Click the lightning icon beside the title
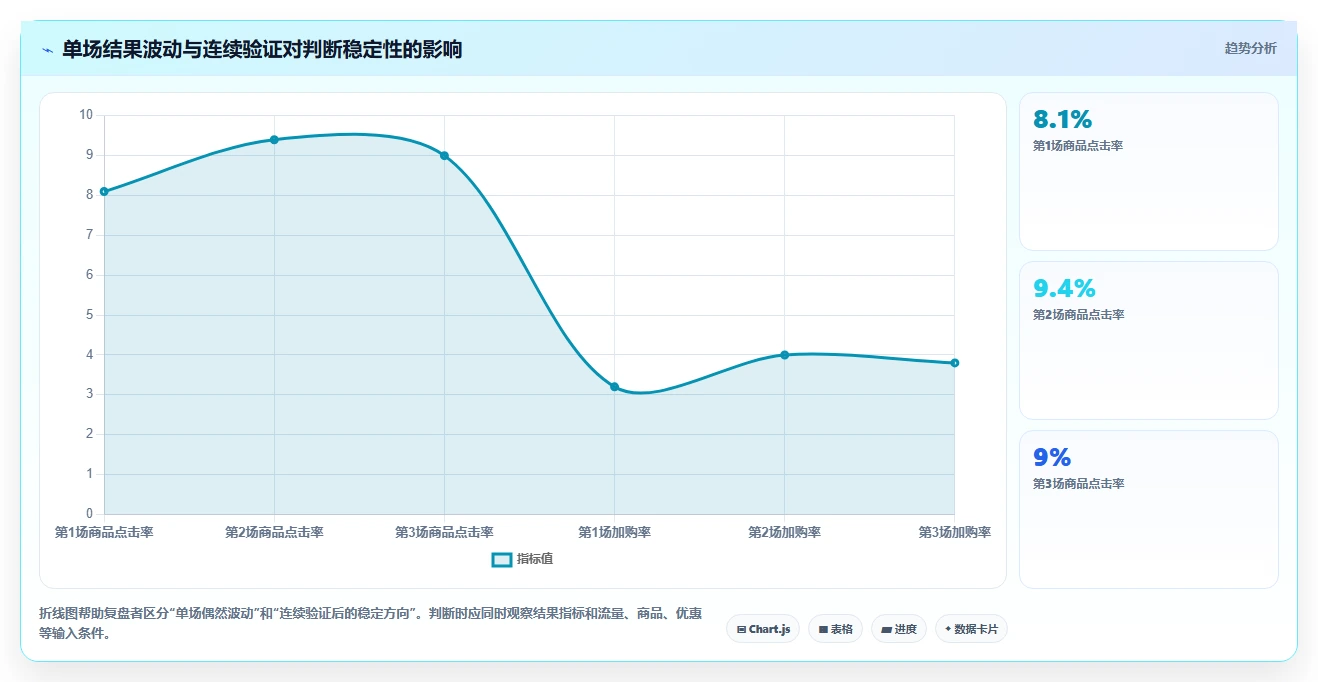Screen dimensions: 1318x682 click(x=47, y=49)
